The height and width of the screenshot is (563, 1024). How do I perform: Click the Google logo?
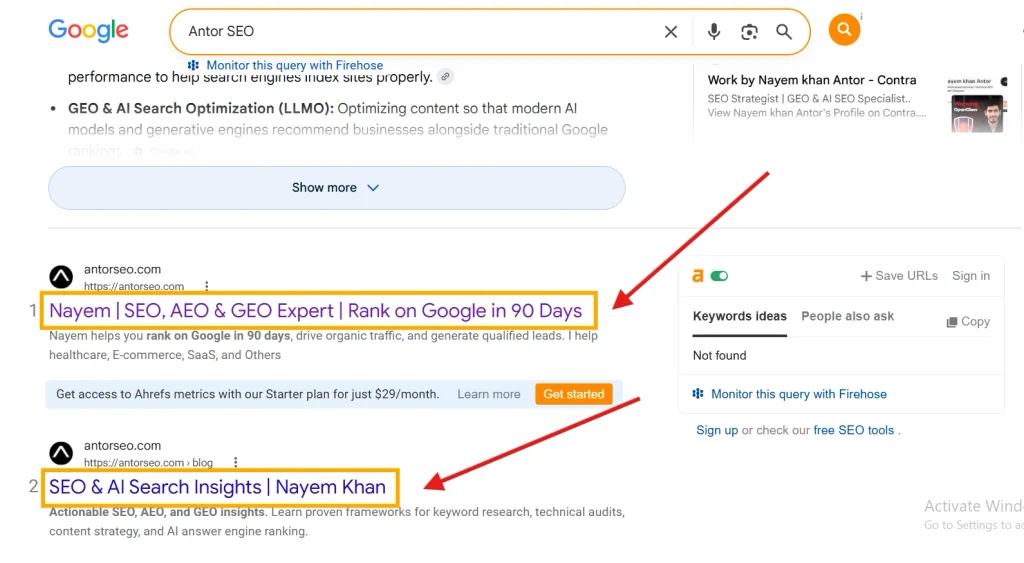[88, 30]
